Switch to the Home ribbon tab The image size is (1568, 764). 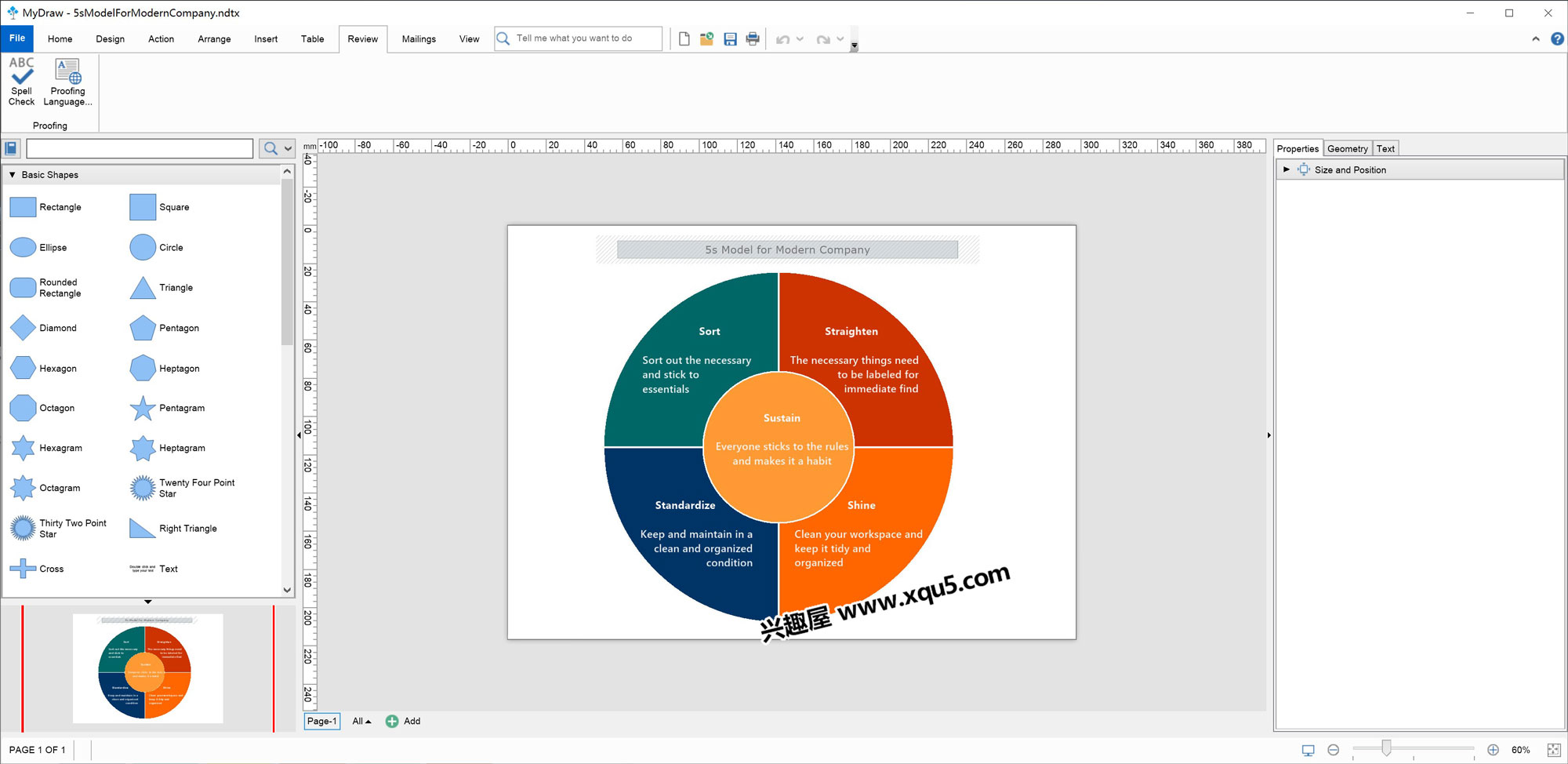click(x=60, y=38)
